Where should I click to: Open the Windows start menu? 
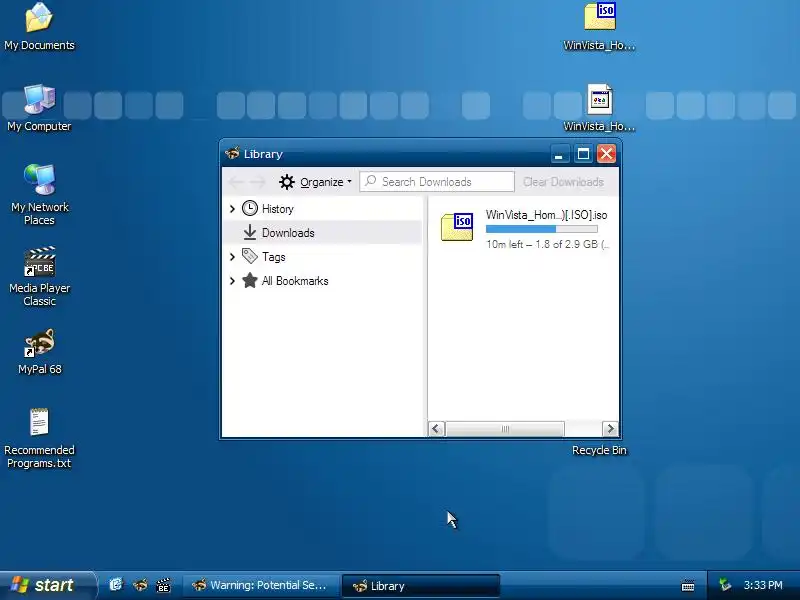pyautogui.click(x=47, y=585)
